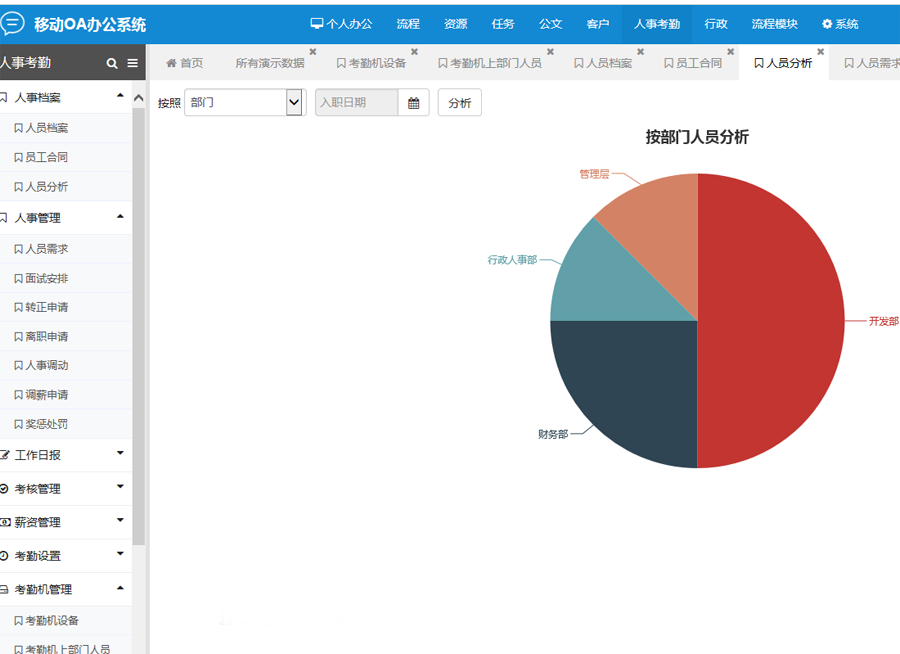Open the 系统 settings gear menu
Image resolution: width=900 pixels, height=654 pixels.
[x=840, y=24]
